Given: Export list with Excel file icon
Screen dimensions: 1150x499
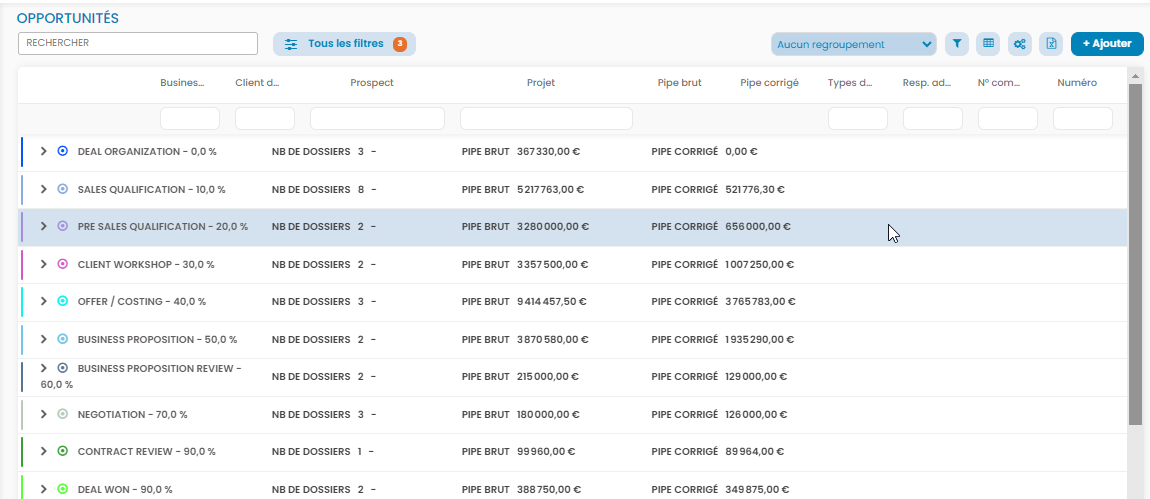Looking at the screenshot, I should pos(1050,44).
